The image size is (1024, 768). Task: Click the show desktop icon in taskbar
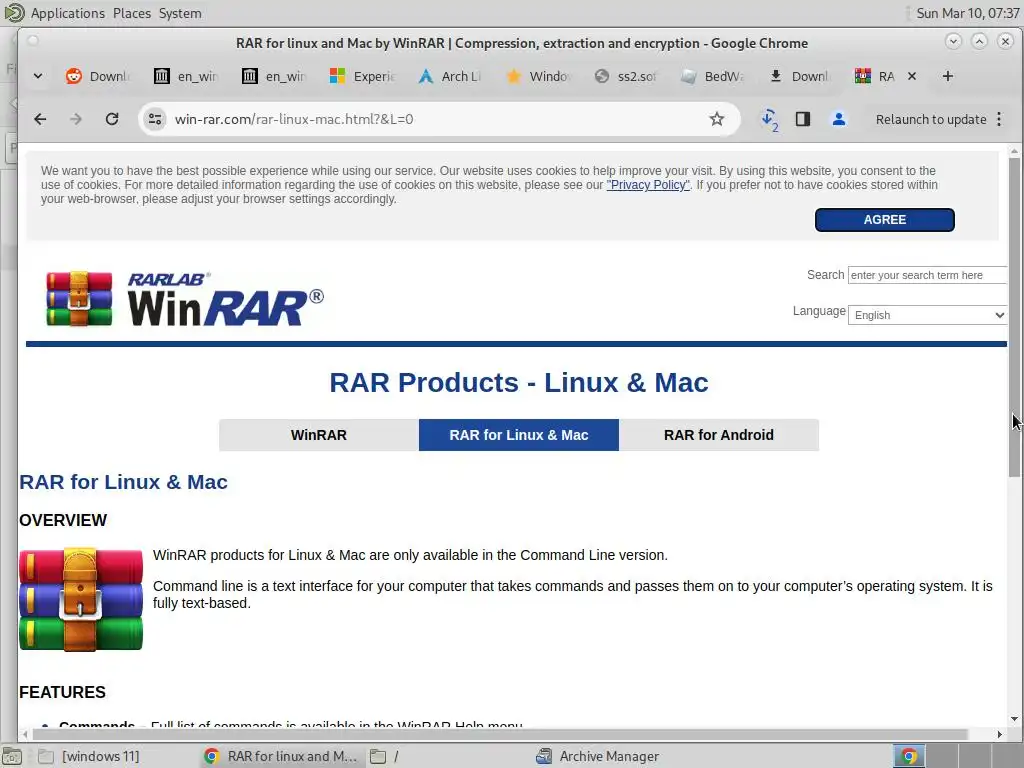click(12, 756)
